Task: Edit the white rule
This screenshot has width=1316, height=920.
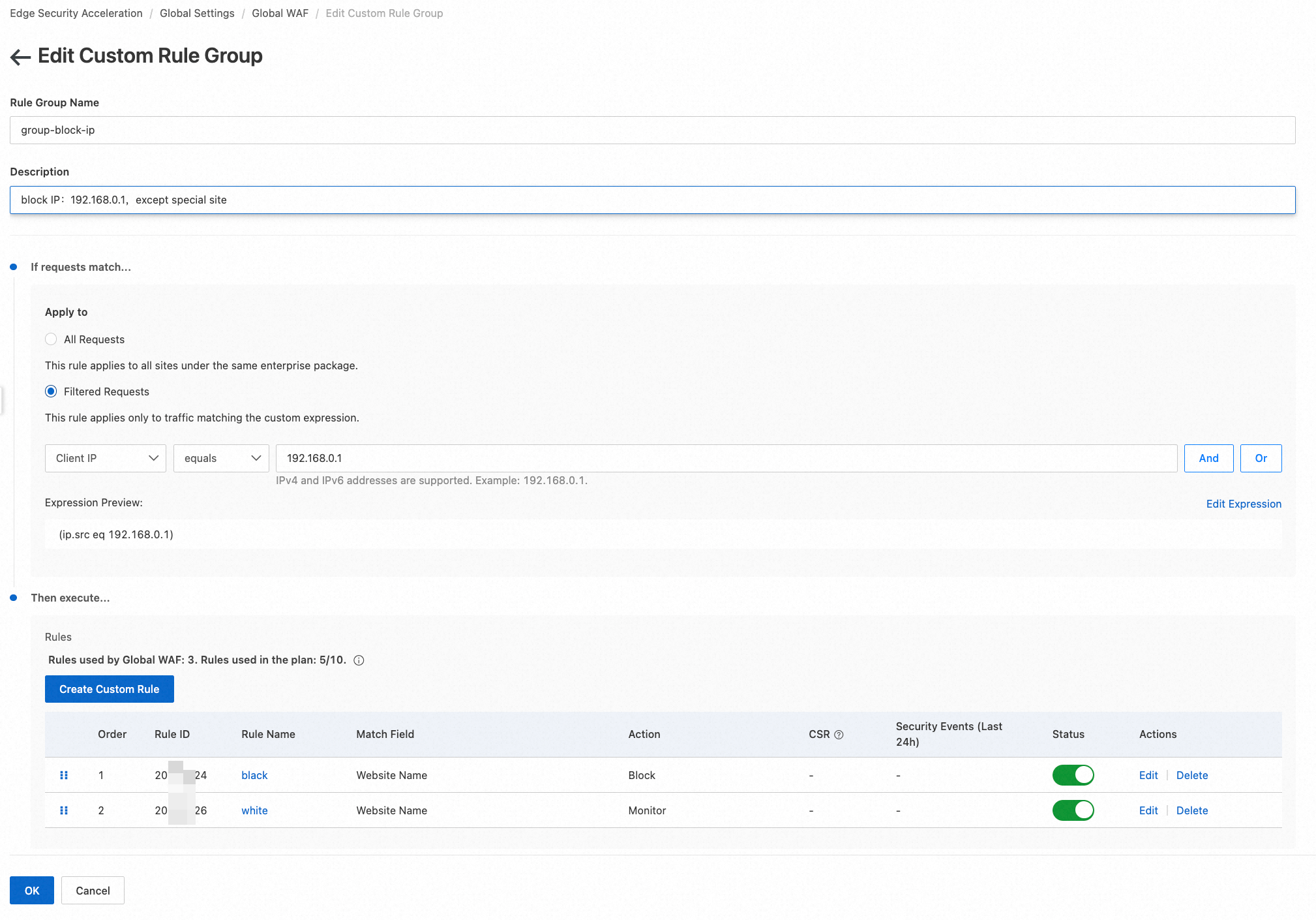Action: tap(1148, 810)
